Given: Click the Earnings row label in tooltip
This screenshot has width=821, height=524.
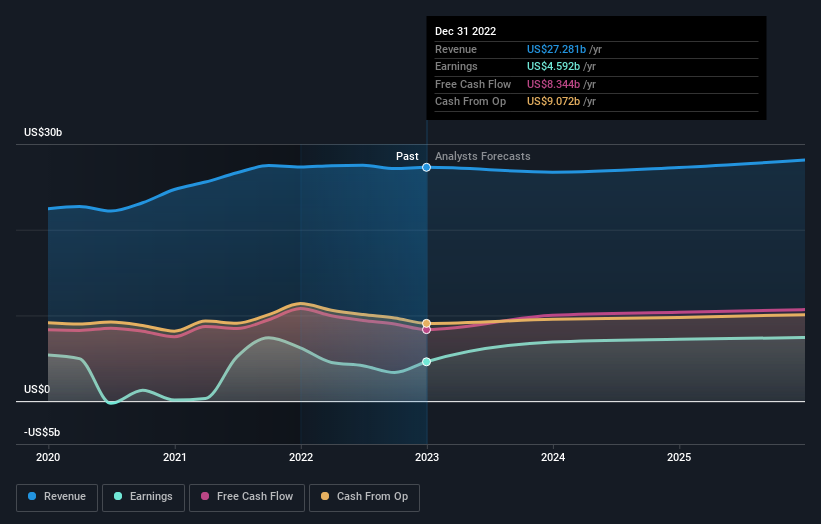Looking at the screenshot, I should point(457,66).
